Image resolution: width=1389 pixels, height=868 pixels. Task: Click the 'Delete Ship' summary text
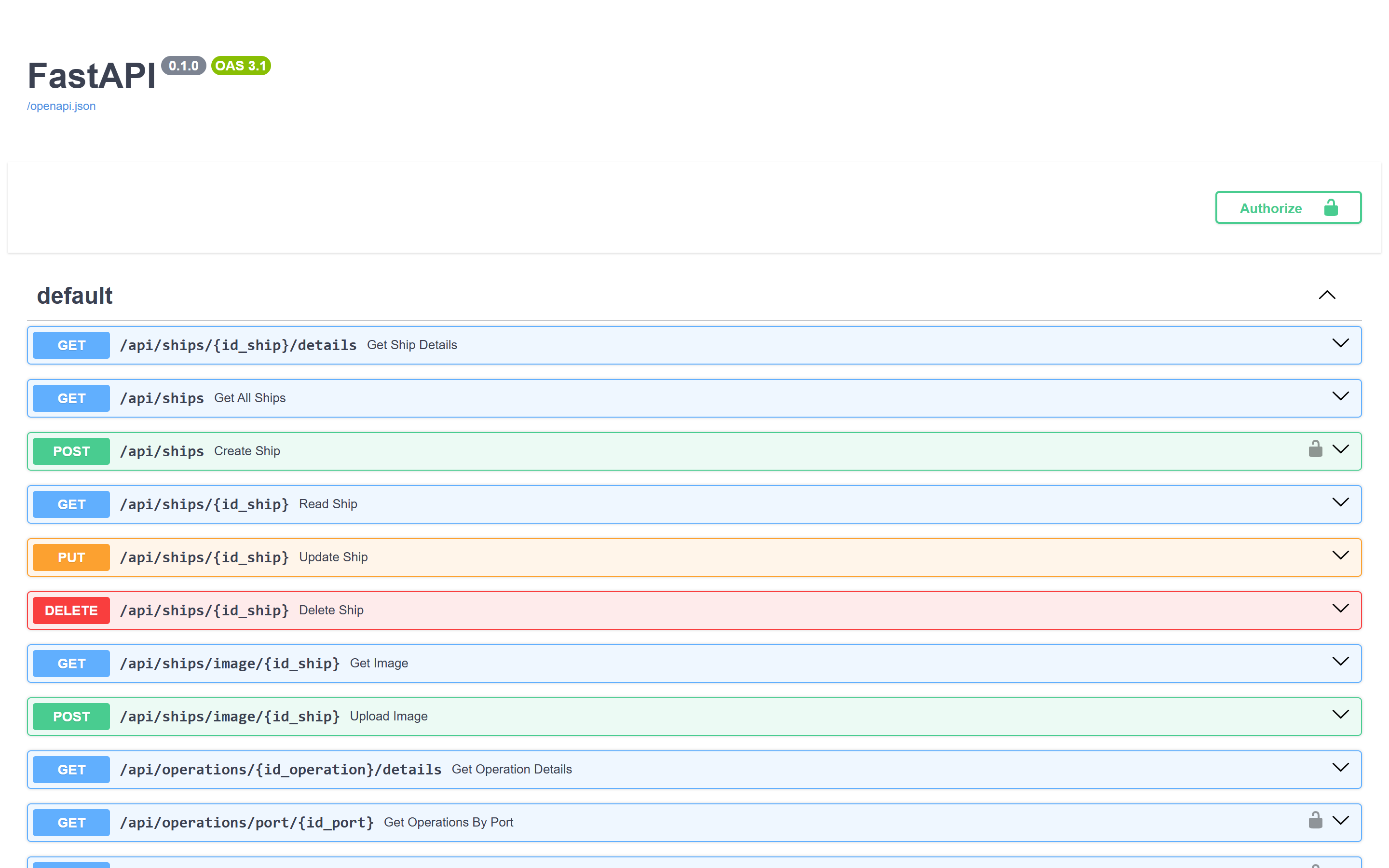click(x=331, y=610)
